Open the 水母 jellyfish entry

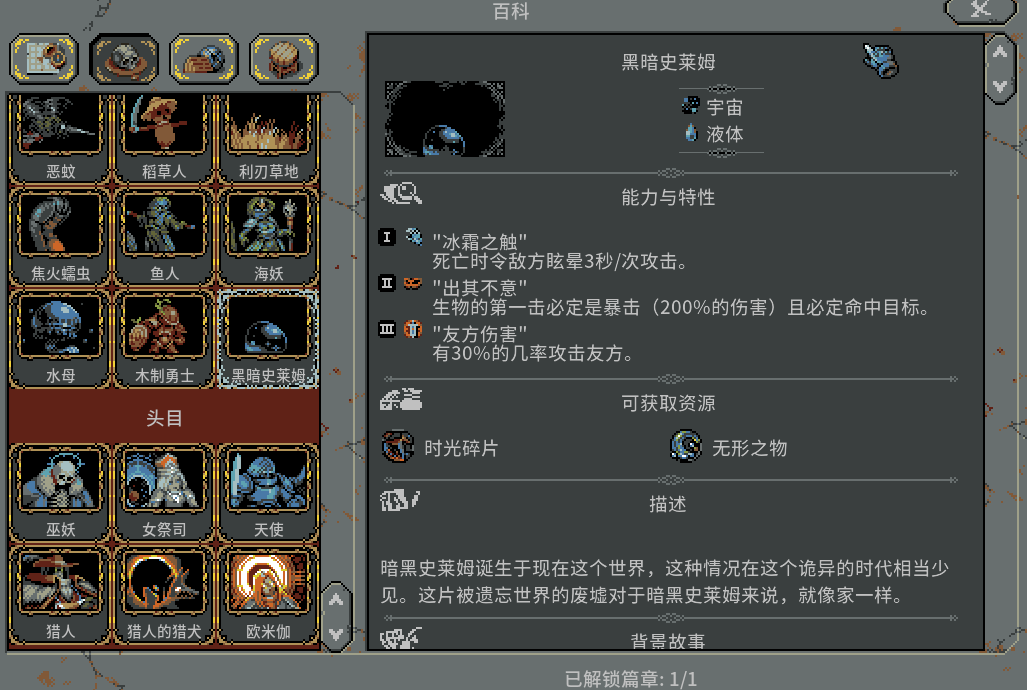click(60, 339)
